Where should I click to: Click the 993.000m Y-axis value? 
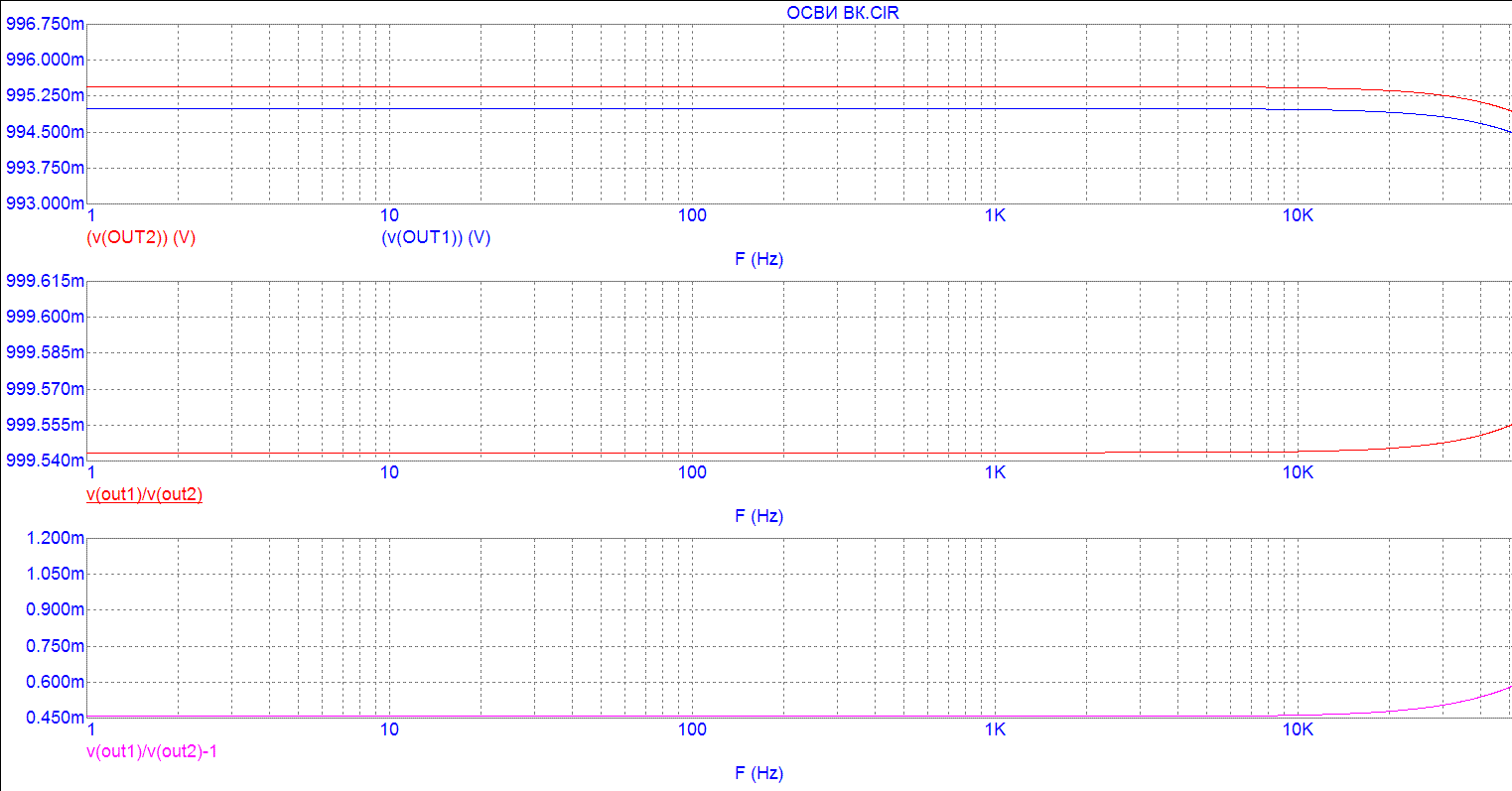tap(45, 203)
